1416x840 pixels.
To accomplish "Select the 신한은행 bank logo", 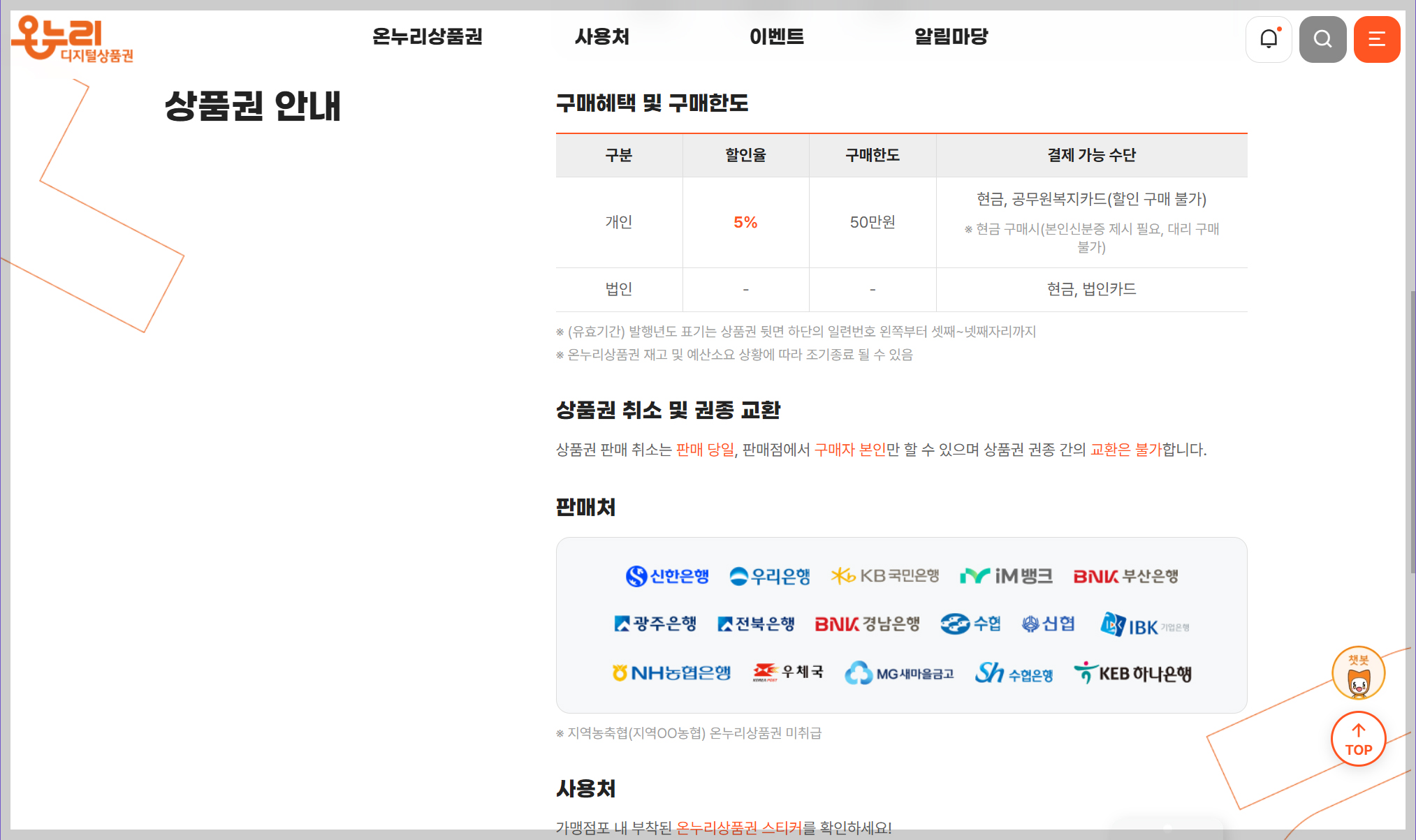I will tap(666, 576).
